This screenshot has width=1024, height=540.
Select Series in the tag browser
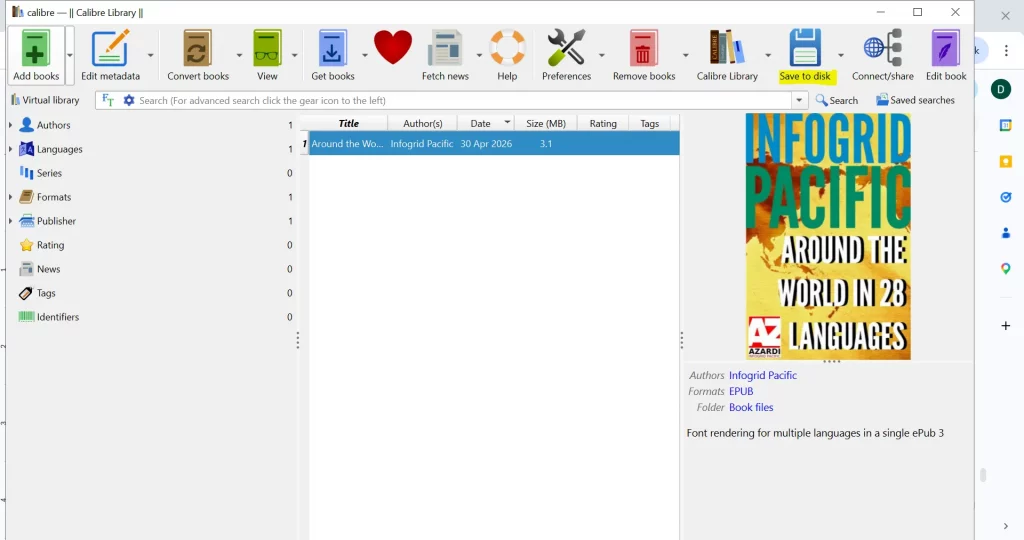coord(49,173)
